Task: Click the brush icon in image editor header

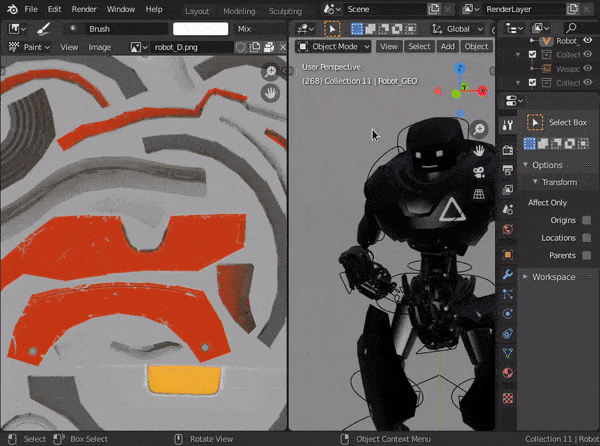Action: pyautogui.click(x=44, y=29)
